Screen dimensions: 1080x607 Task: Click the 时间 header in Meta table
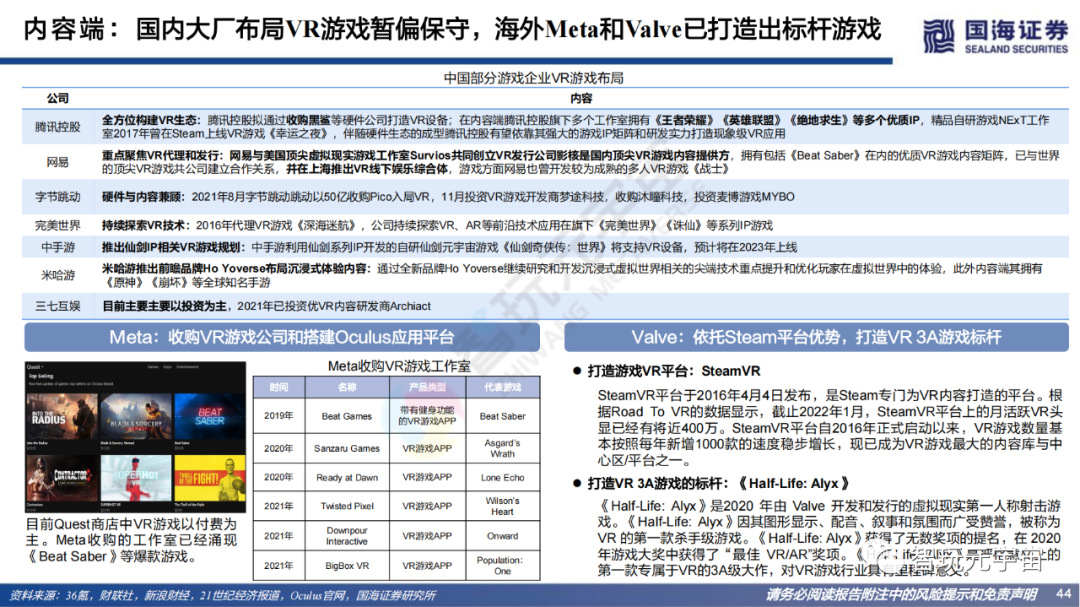[x=279, y=387]
